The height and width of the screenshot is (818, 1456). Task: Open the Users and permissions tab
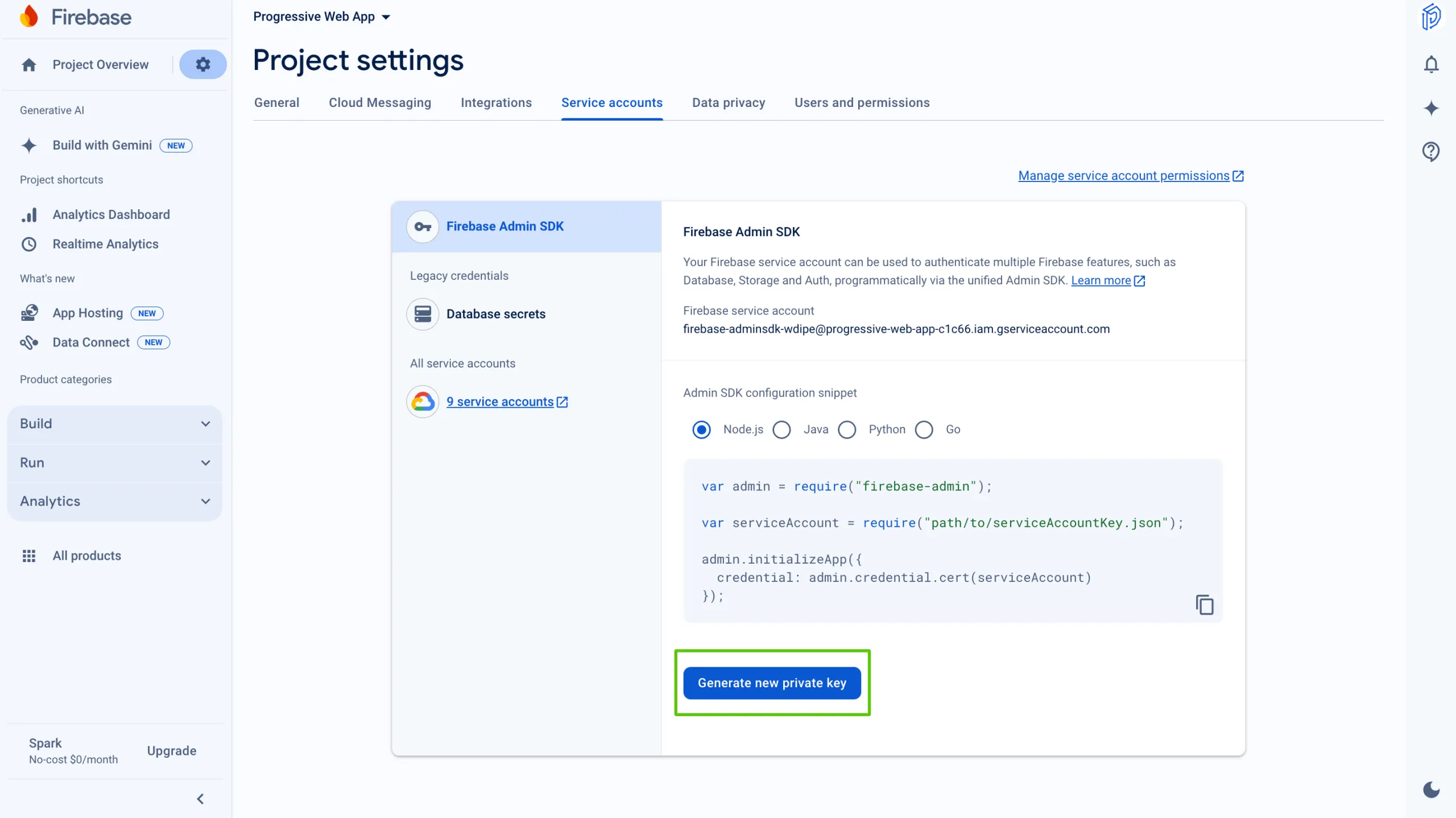click(x=862, y=102)
